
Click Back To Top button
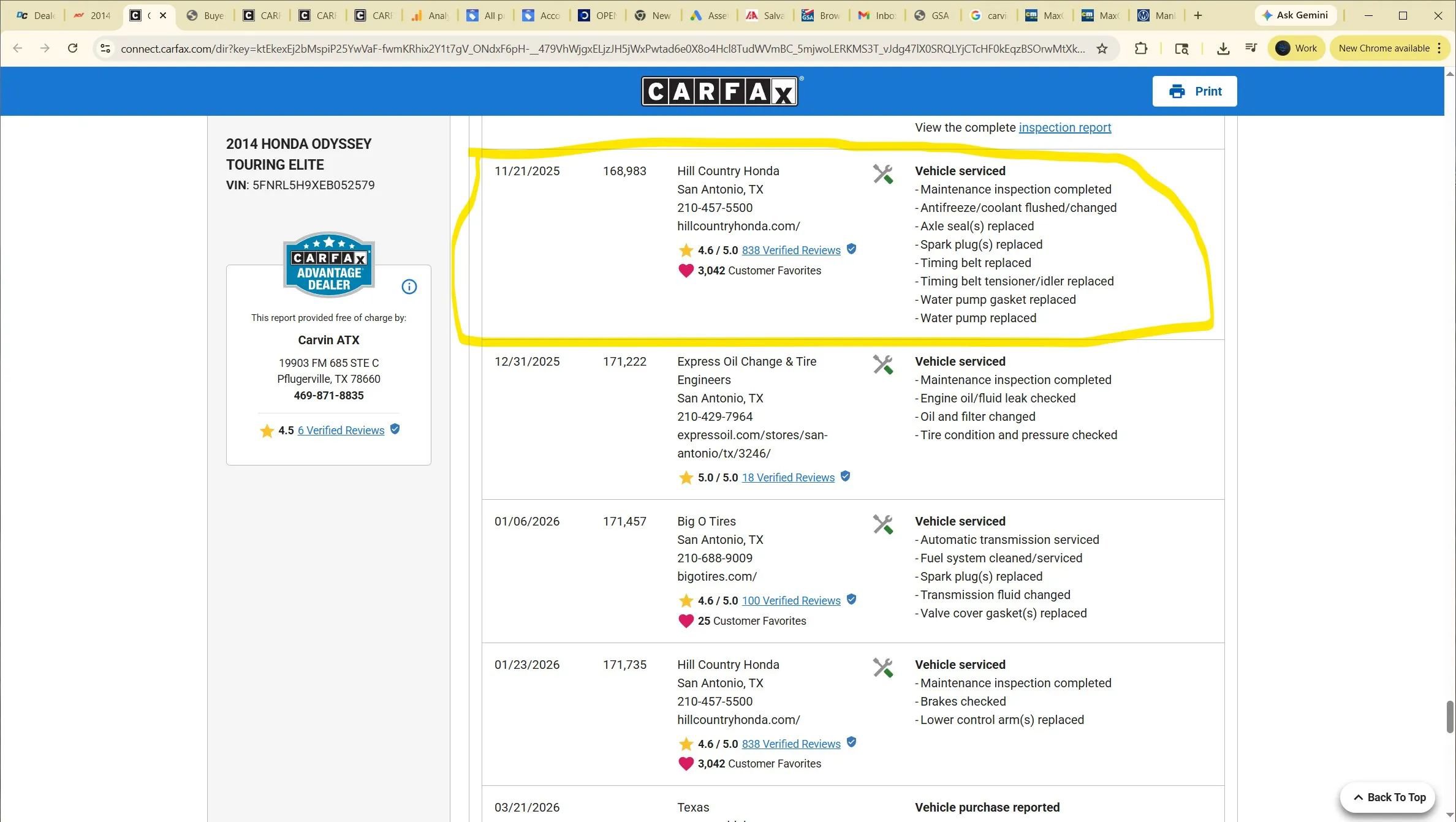pos(1388,797)
